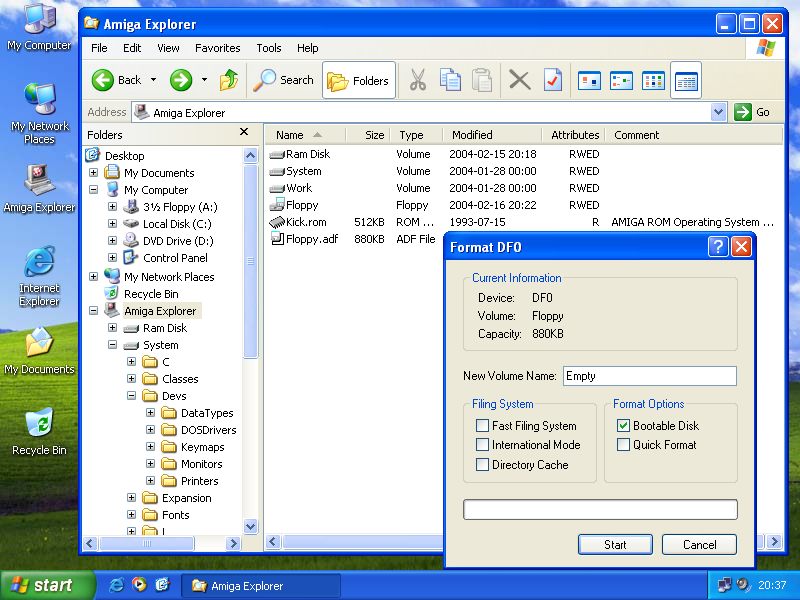Click the New Volume Name input field
The image size is (800, 600).
[x=650, y=375]
